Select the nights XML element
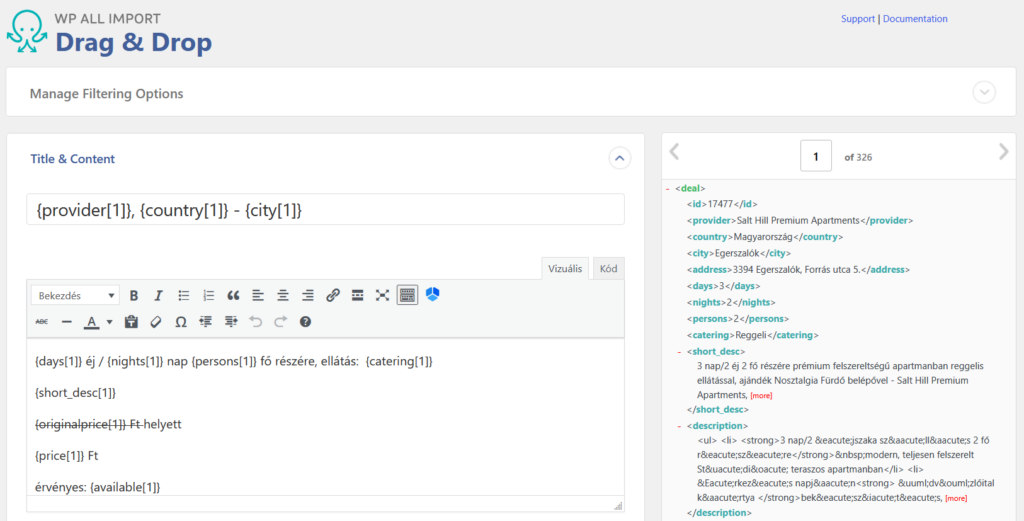Image resolution: width=1024 pixels, height=521 pixels. point(731,302)
